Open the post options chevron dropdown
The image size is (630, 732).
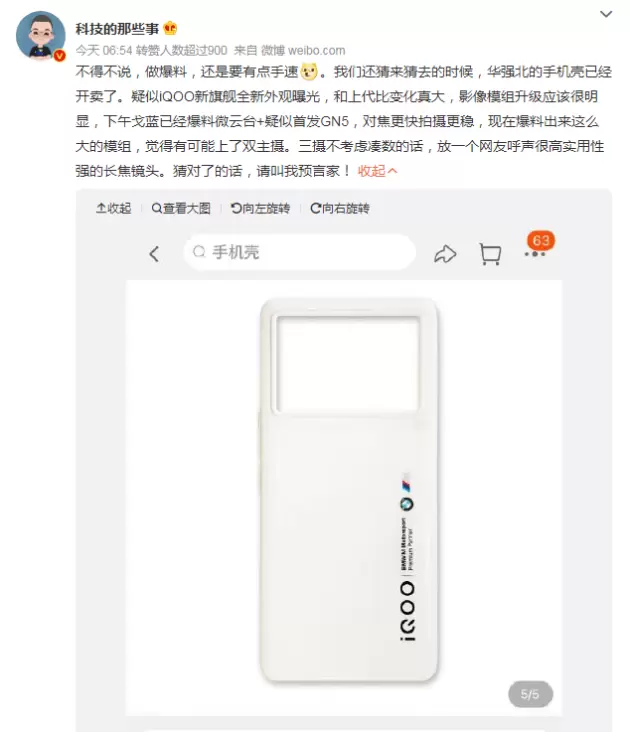coord(606,14)
